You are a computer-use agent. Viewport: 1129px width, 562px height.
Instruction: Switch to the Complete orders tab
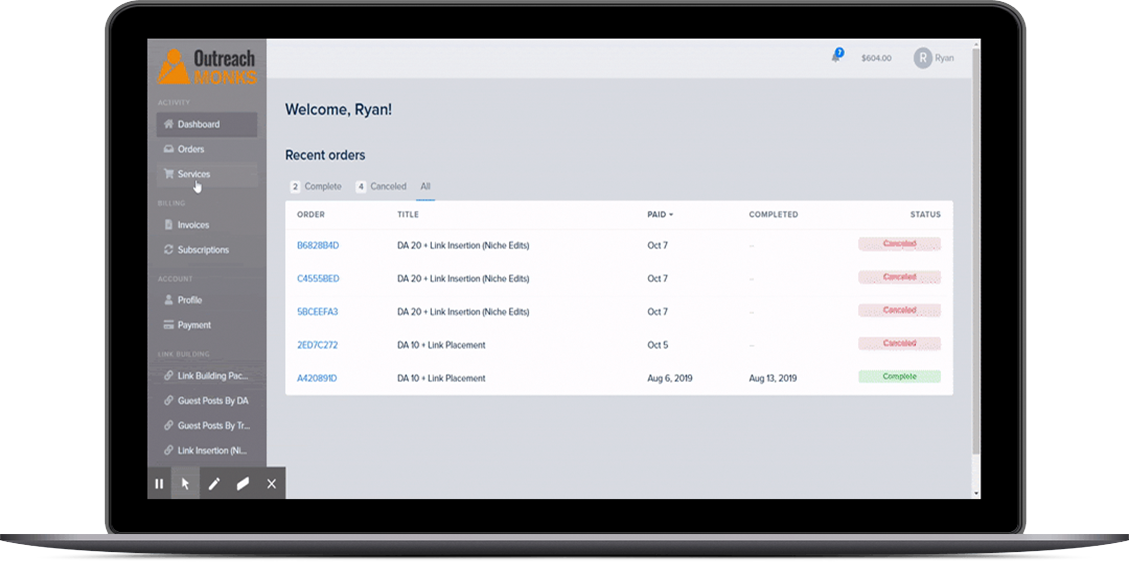pos(316,187)
